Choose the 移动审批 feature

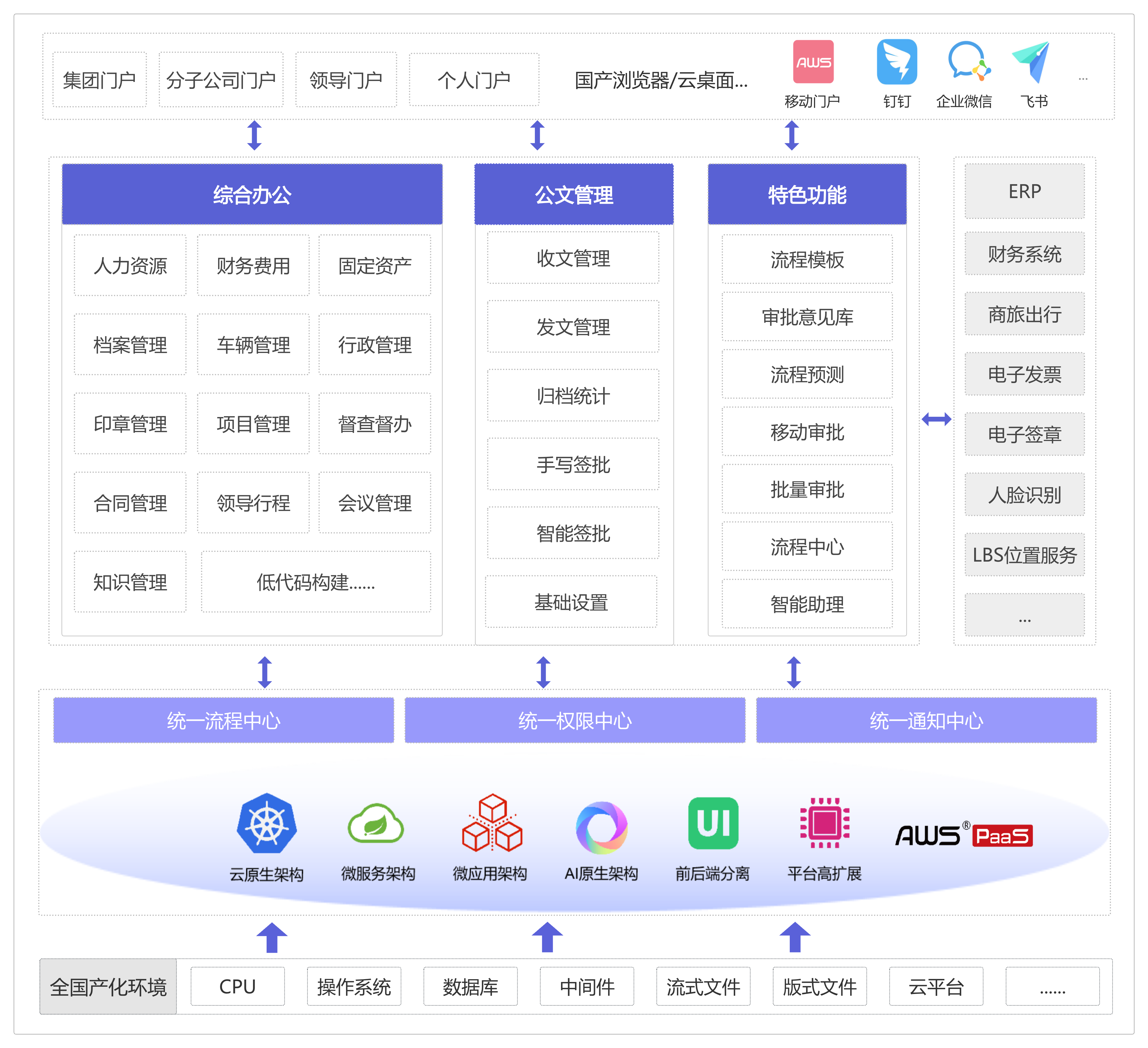click(808, 432)
